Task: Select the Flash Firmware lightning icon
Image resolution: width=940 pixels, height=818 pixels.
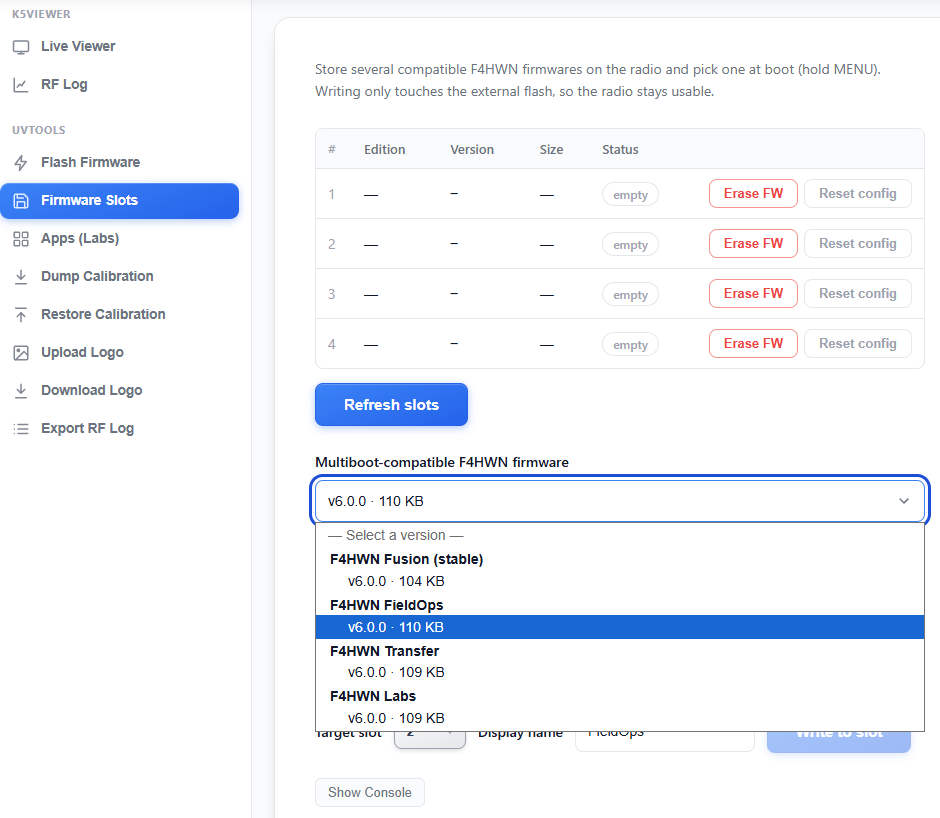Action: point(21,163)
